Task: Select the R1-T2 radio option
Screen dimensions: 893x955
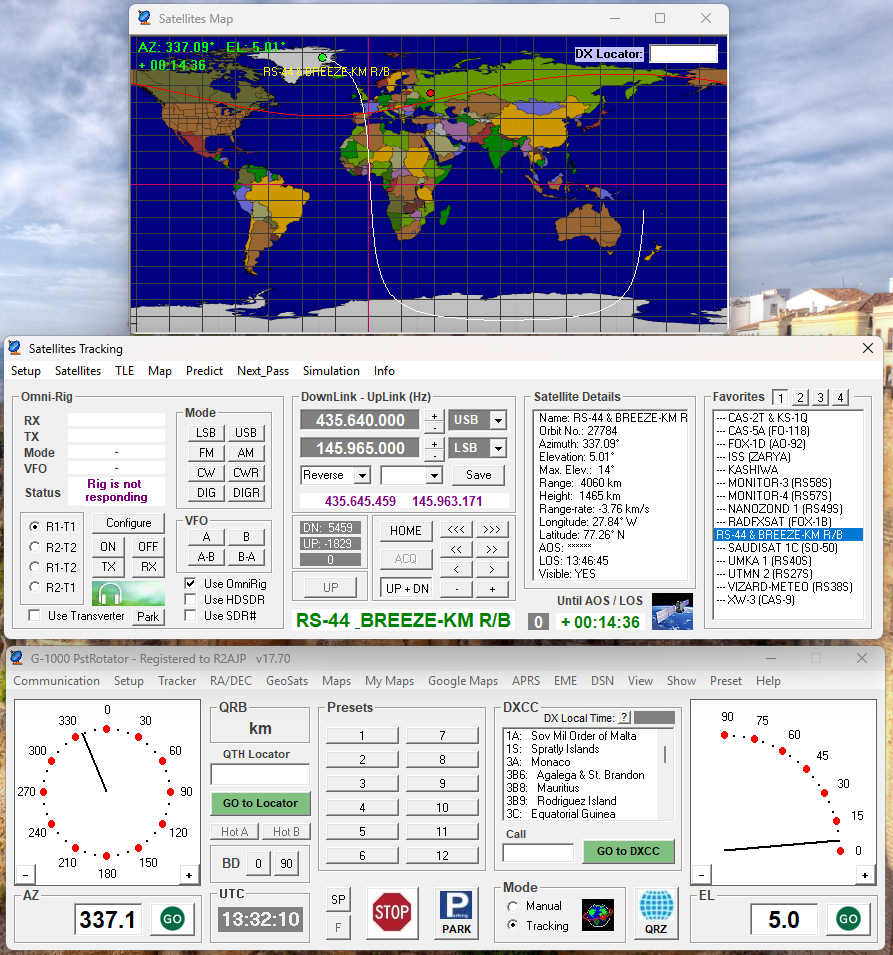Action: (x=35, y=567)
